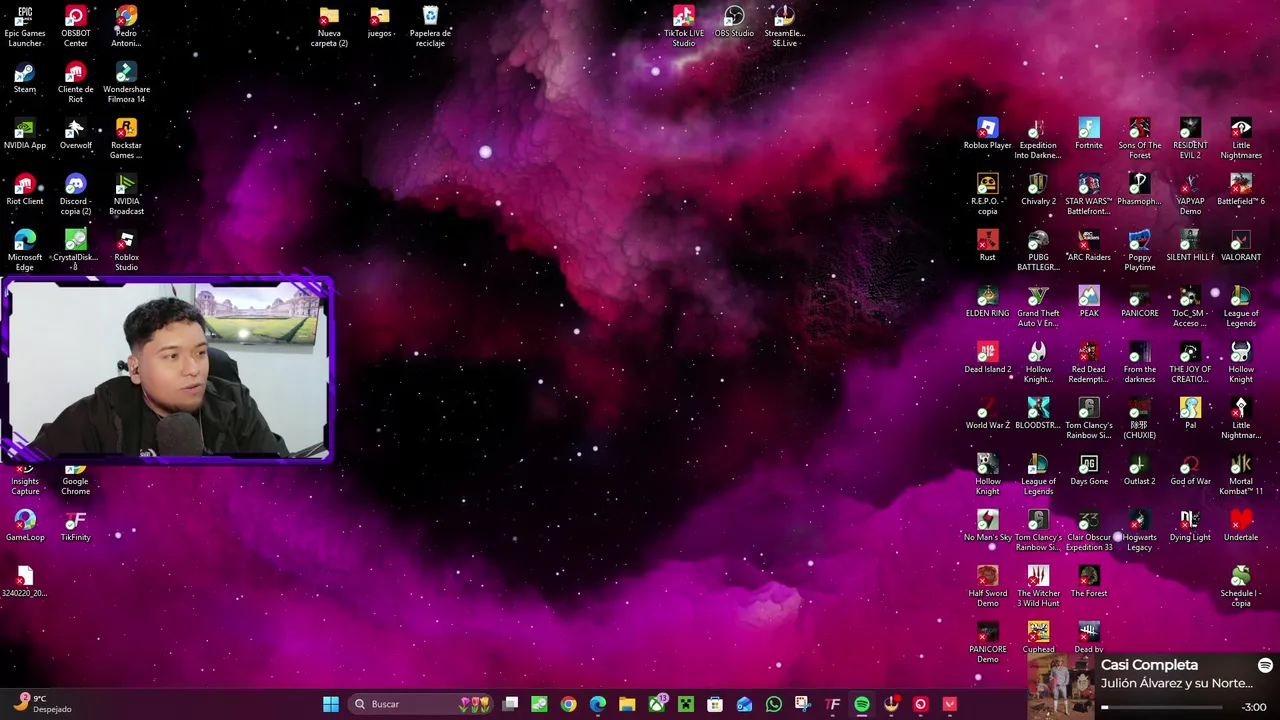
Task: Select Discord - copia (2) icon
Action: [75, 194]
